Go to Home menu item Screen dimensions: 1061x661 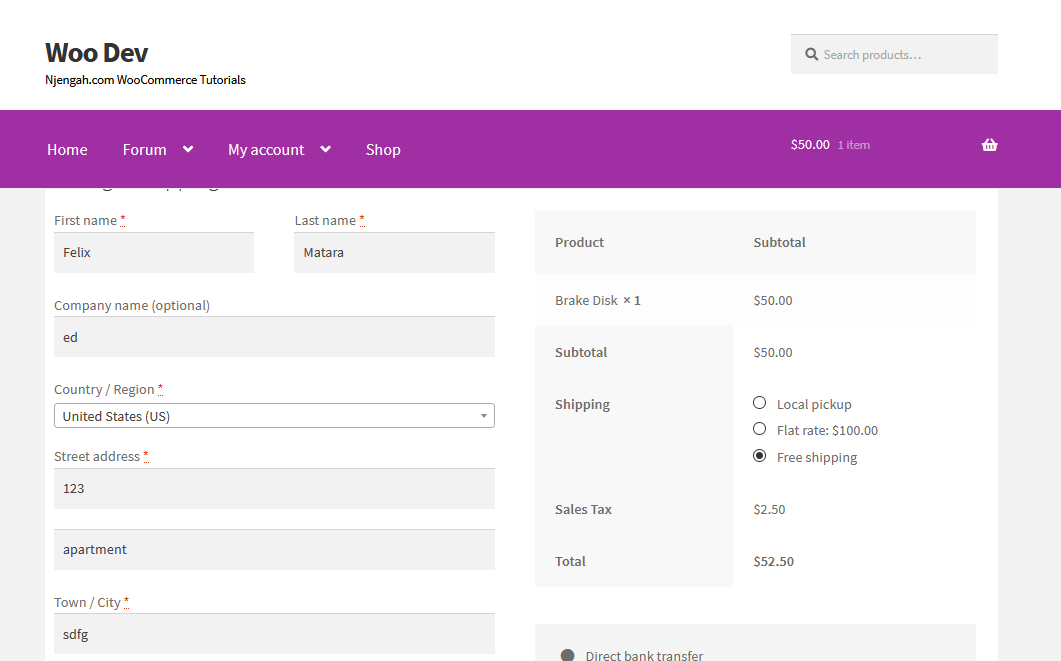point(67,150)
